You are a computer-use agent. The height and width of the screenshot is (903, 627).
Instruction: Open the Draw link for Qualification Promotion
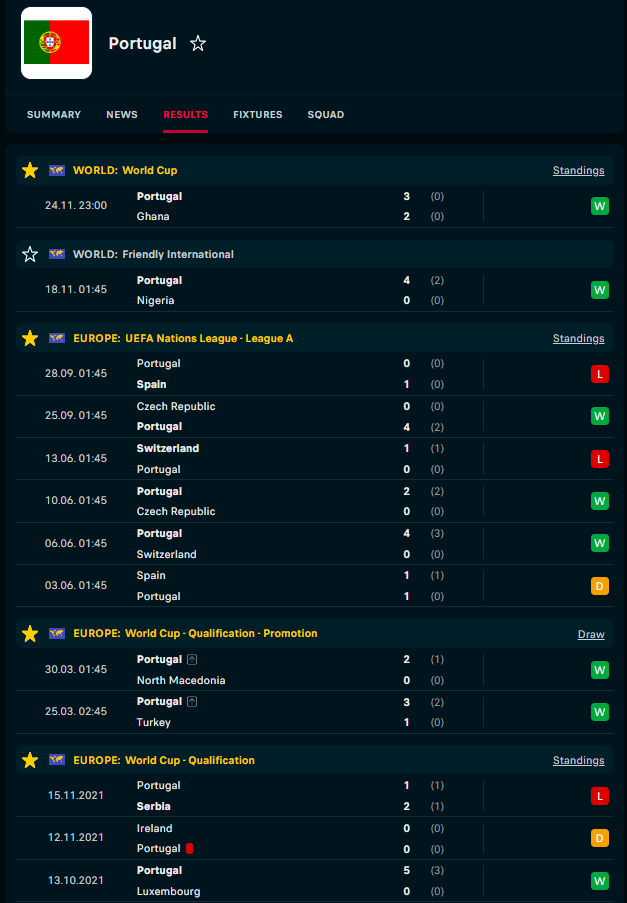click(x=591, y=634)
